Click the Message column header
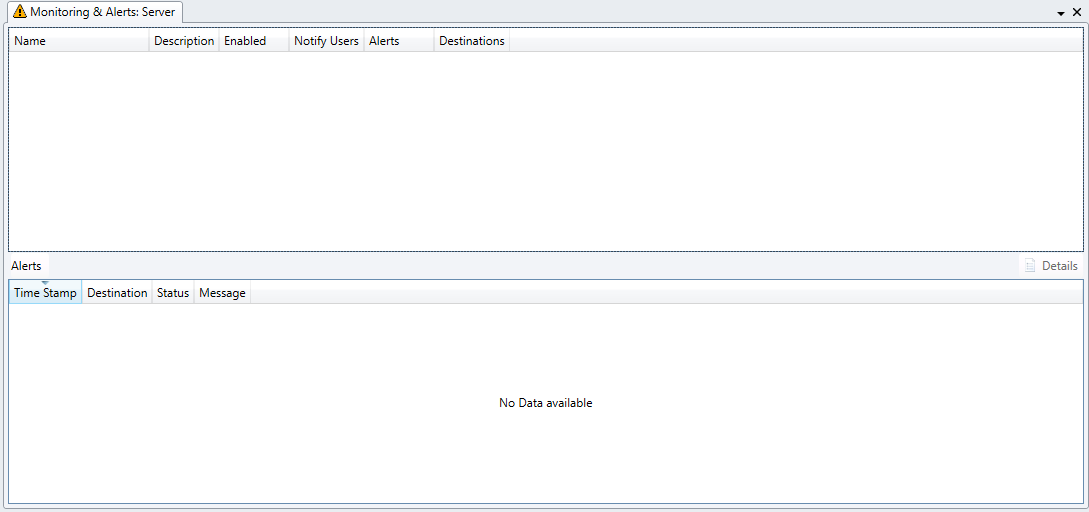Image resolution: width=1089 pixels, height=512 pixels. click(x=222, y=293)
